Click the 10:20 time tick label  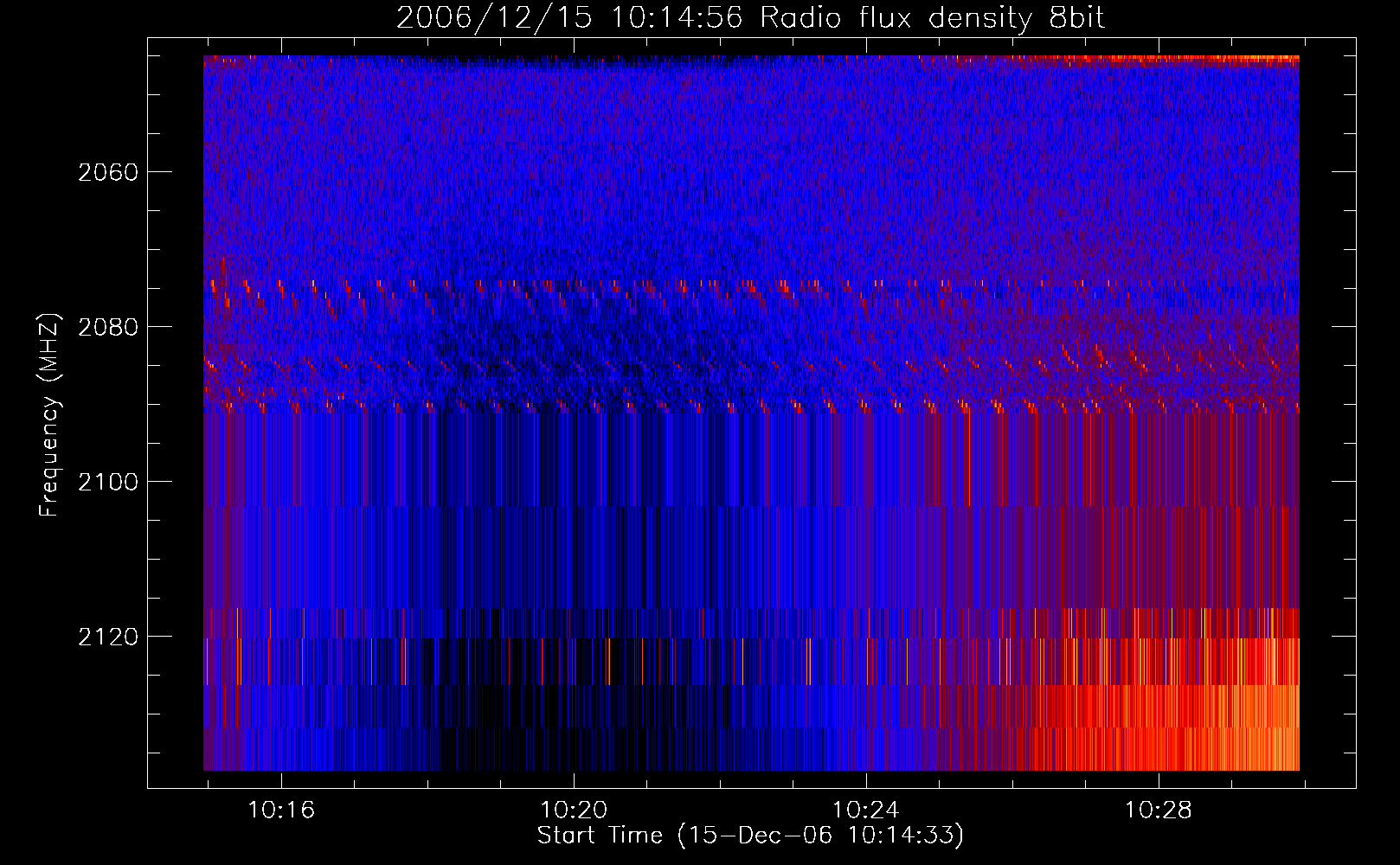pyautogui.click(x=574, y=810)
